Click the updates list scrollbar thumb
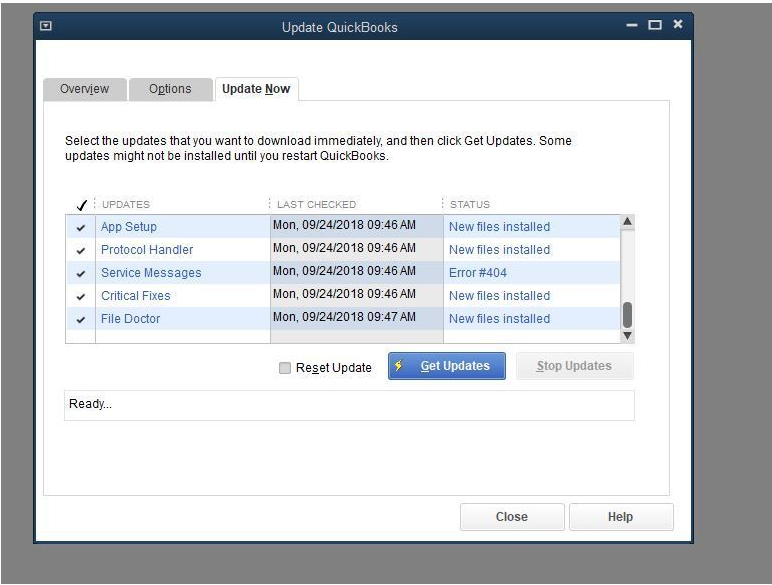Screen dimensions: 772x585 point(627,315)
